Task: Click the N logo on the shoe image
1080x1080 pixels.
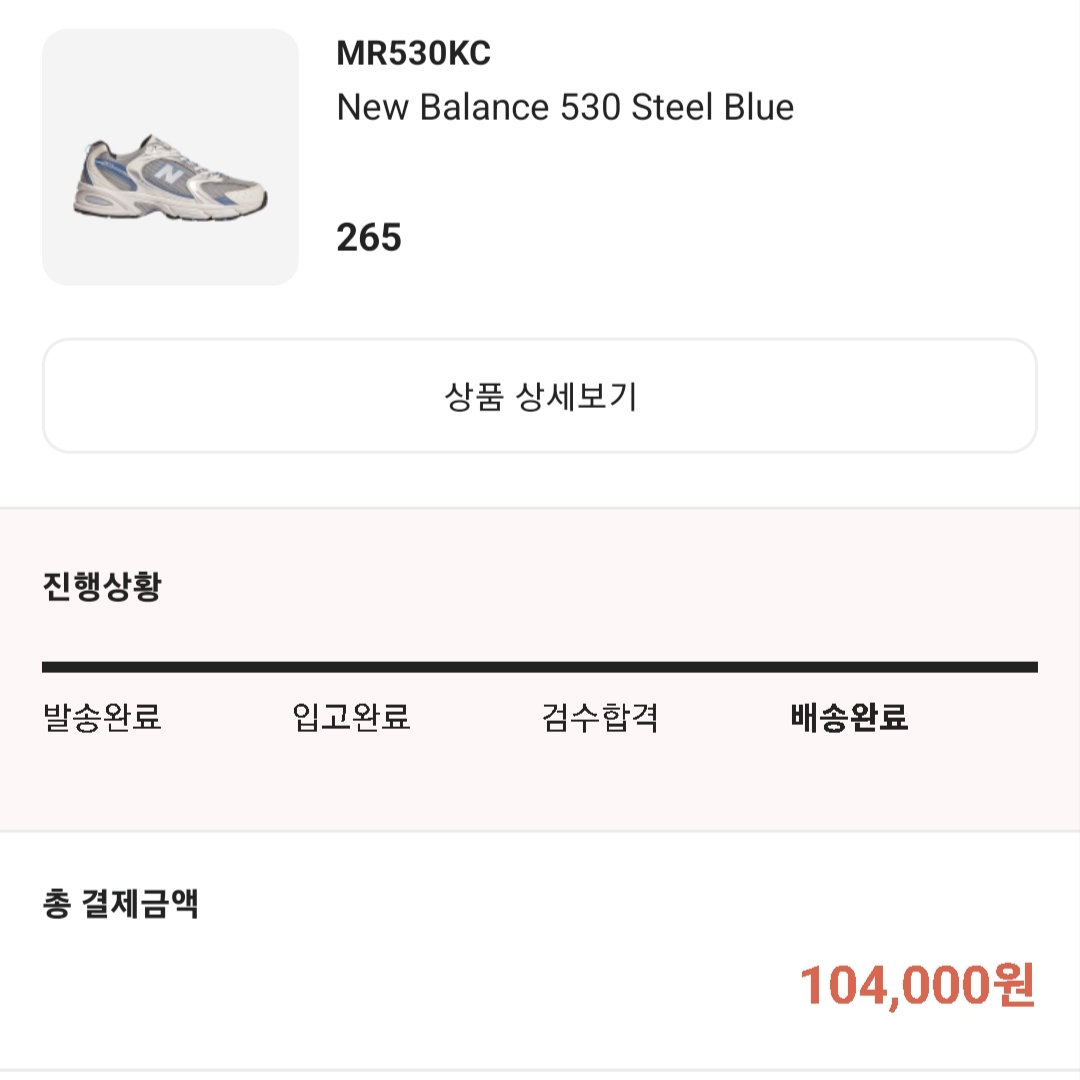Action: tap(169, 174)
